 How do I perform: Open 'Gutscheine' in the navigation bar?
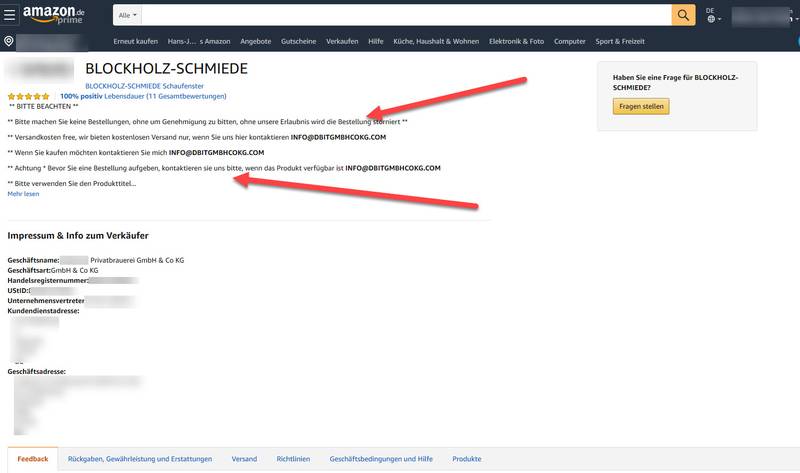pos(298,41)
